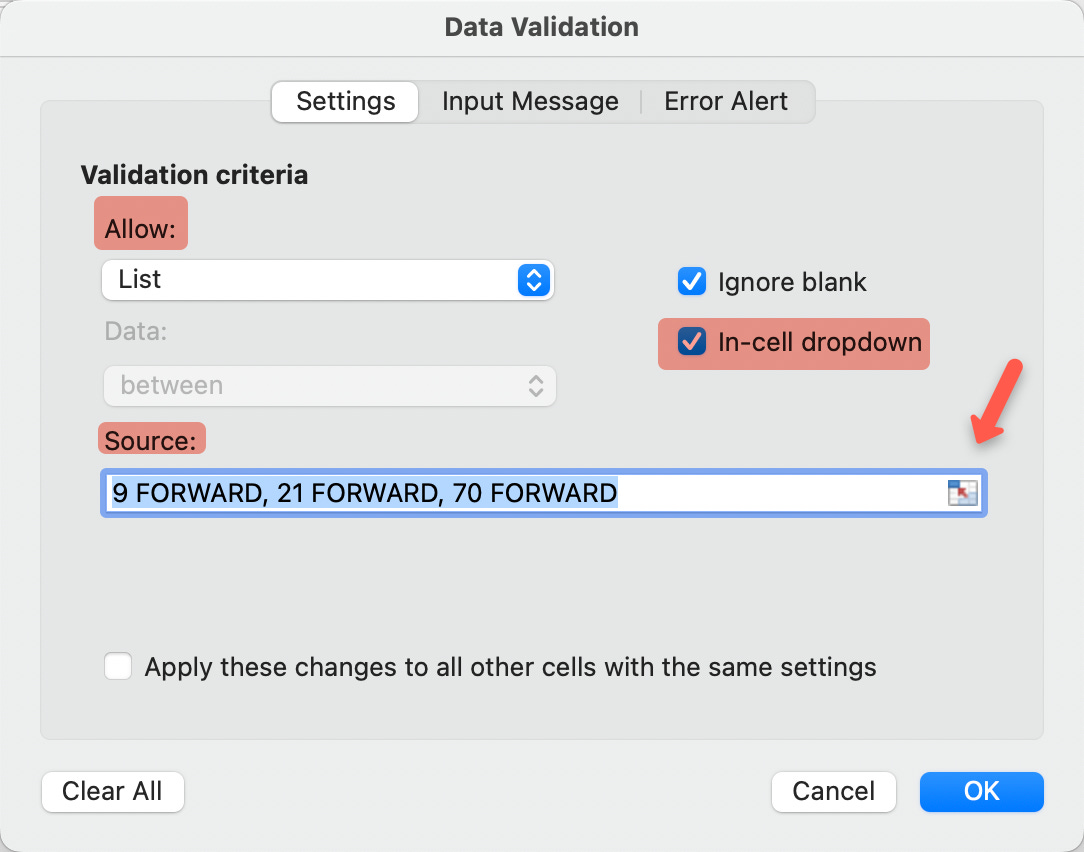Screen dimensions: 1084x852
Task: Select the Settings tab
Action: coord(346,102)
